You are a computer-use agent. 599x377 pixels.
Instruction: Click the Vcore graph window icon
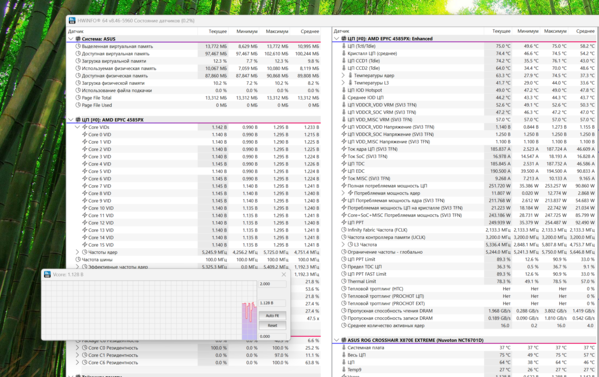pos(47,274)
